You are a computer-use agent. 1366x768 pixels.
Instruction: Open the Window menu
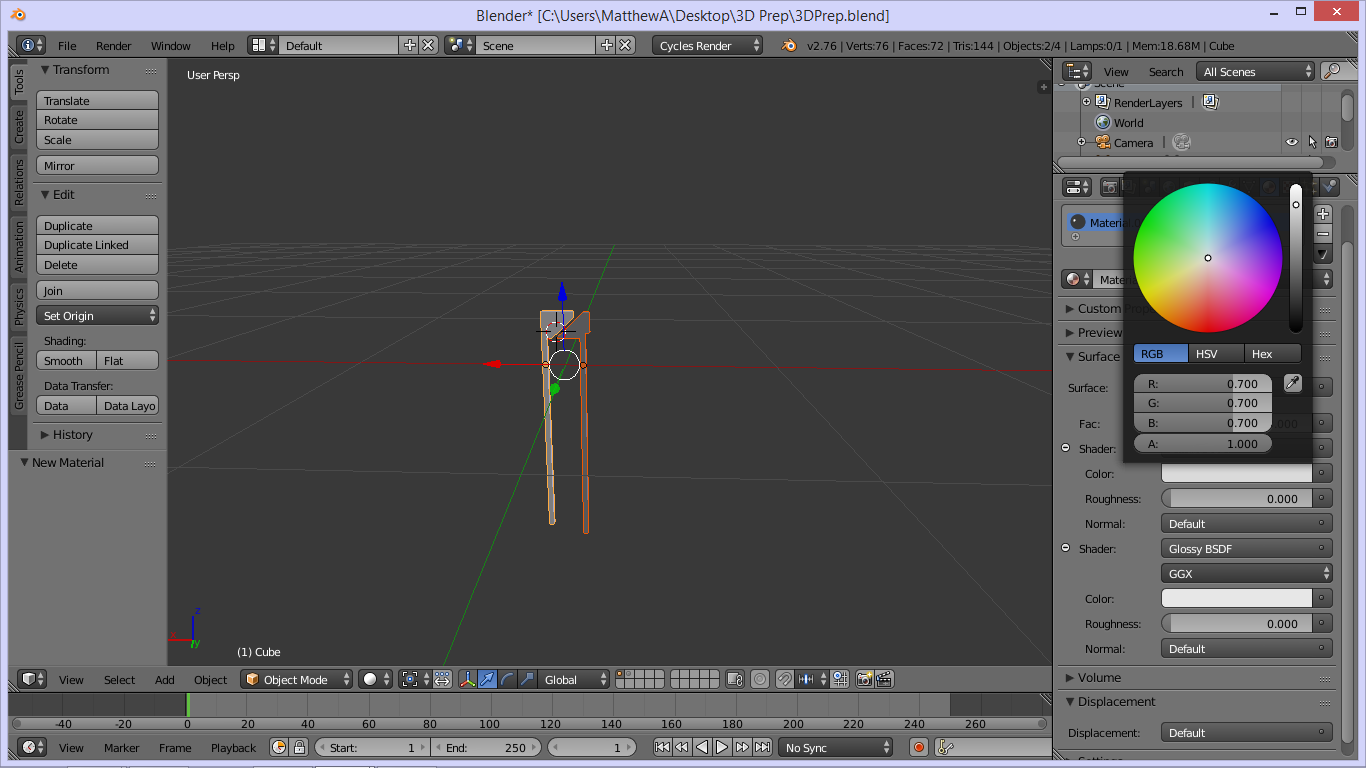(171, 45)
